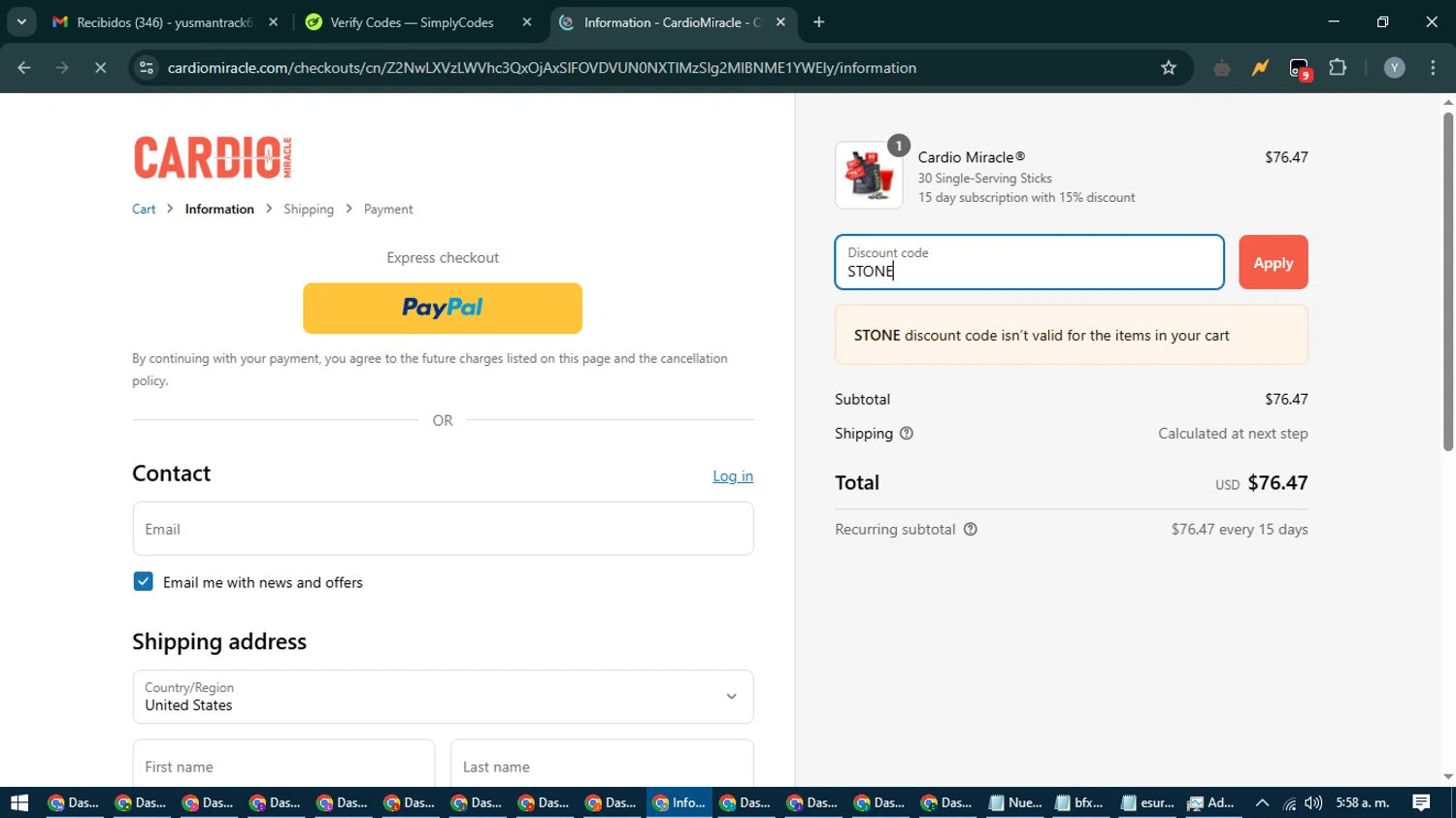Close the Gmail Recibidos tab
1456x818 pixels.
click(x=273, y=22)
